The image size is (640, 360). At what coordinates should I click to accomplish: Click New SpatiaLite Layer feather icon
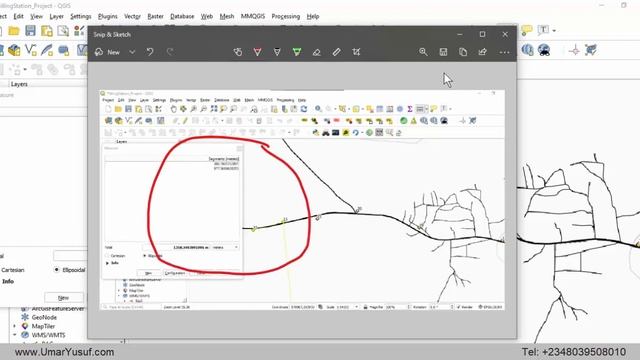point(47,50)
